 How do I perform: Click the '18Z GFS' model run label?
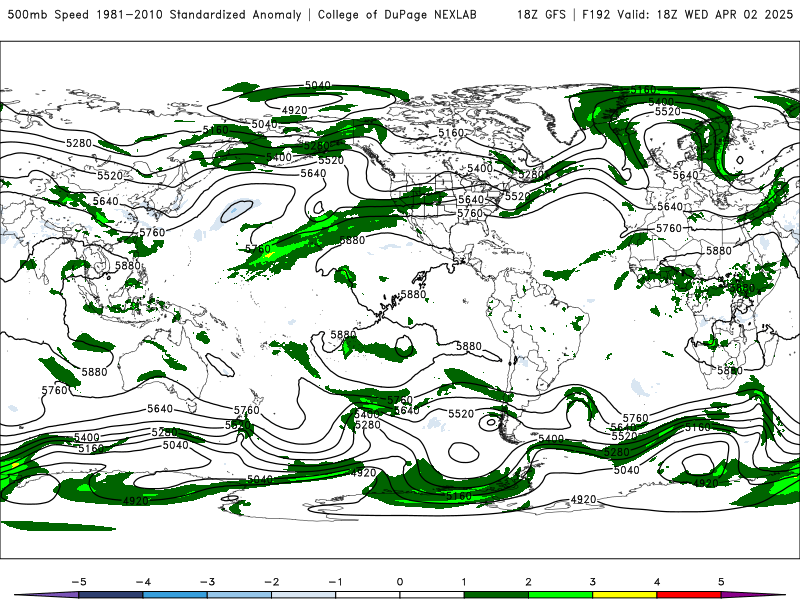[x=541, y=15]
